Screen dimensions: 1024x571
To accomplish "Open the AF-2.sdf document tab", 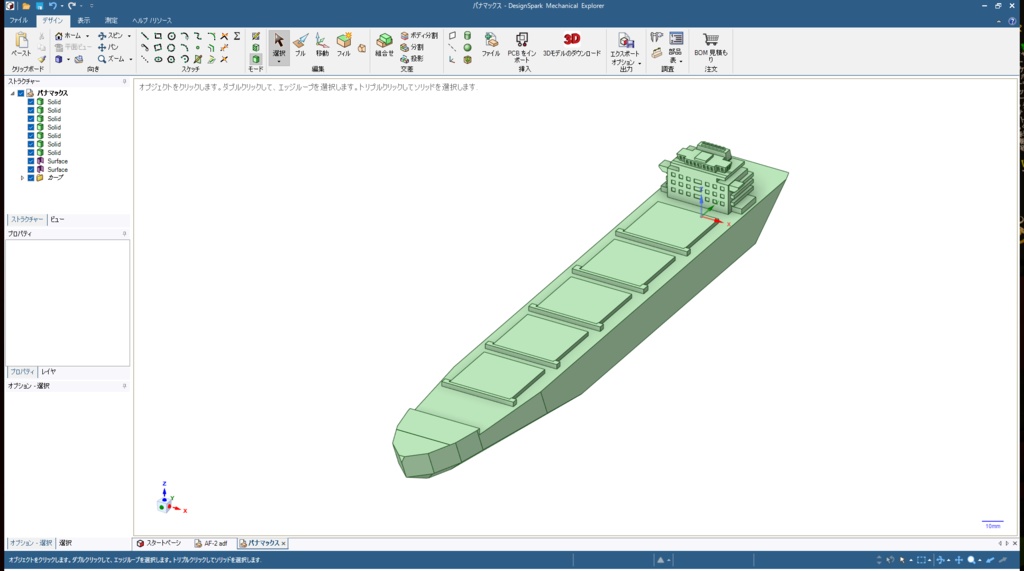I will point(211,544).
